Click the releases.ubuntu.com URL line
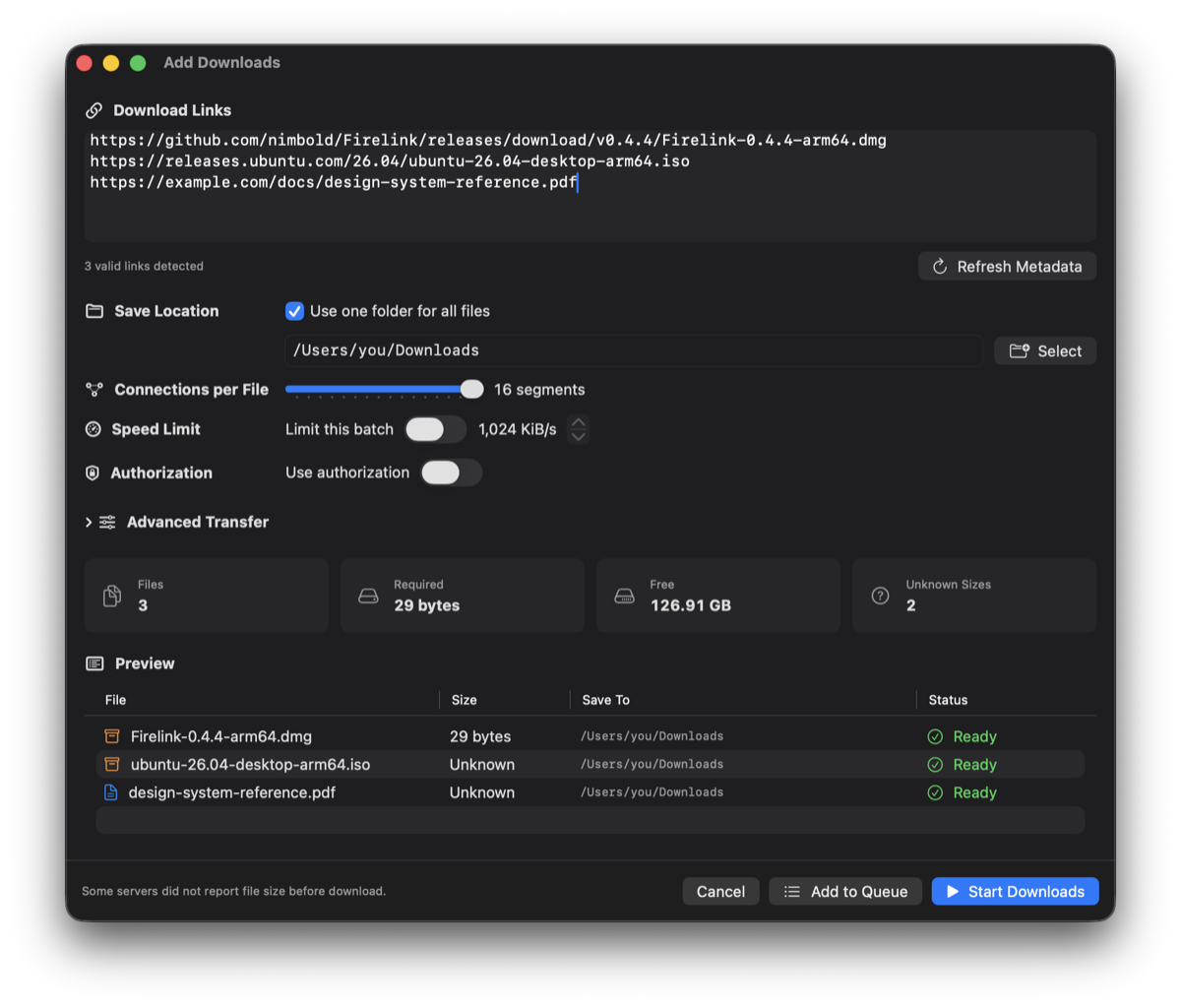This screenshot has width=1181, height=1008. coord(390,161)
